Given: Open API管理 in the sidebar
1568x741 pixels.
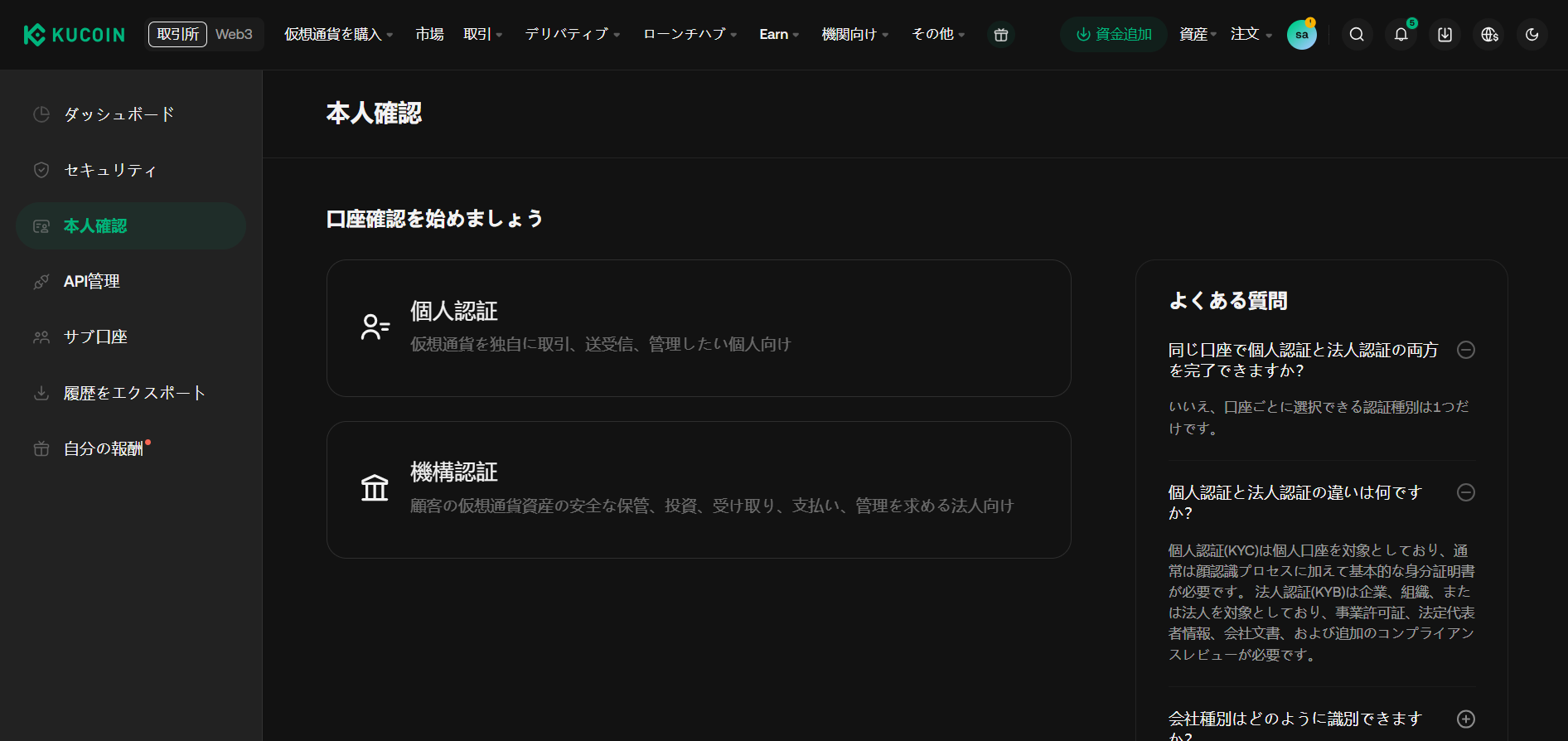Looking at the screenshot, I should [x=92, y=282].
